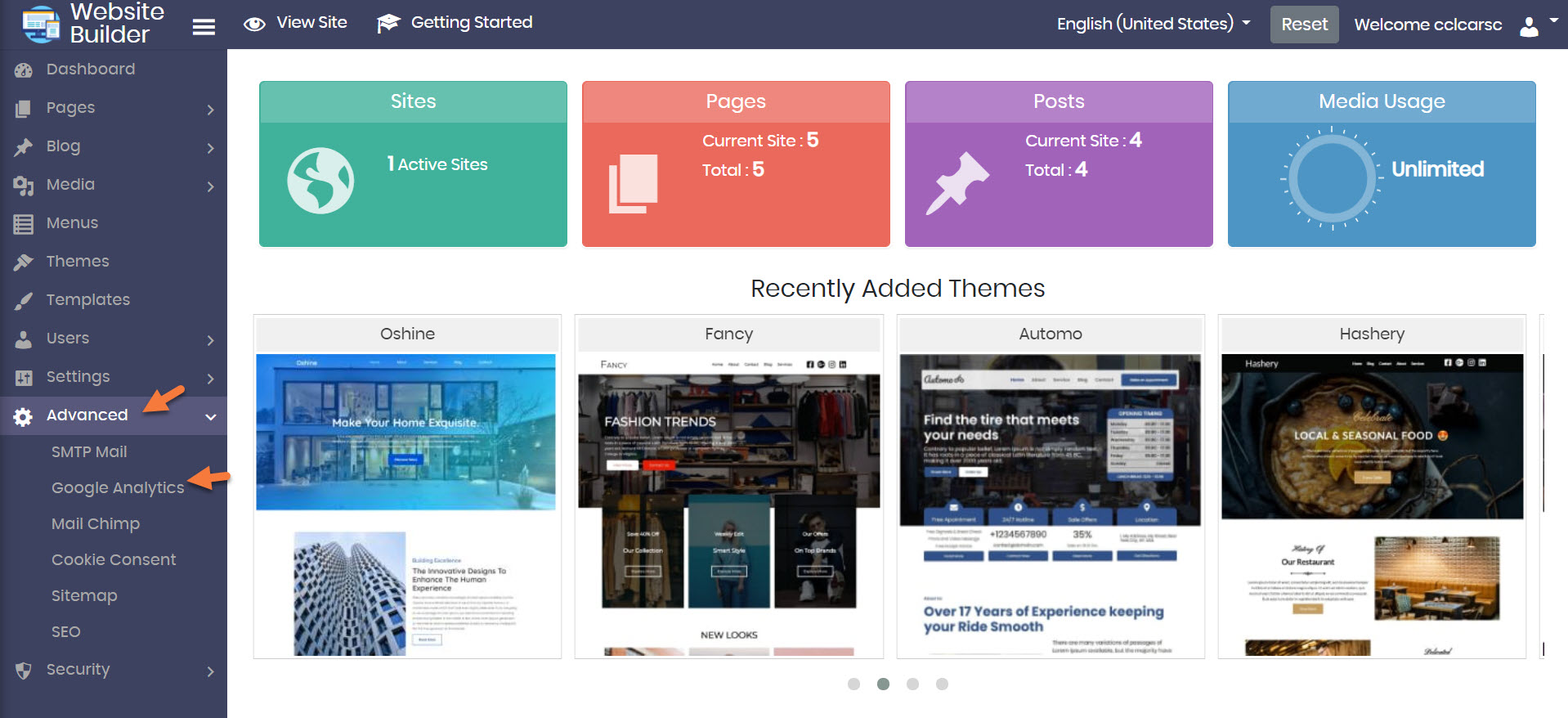This screenshot has height=718, width=1568.
Task: Select the first carousel dot
Action: [x=853, y=684]
